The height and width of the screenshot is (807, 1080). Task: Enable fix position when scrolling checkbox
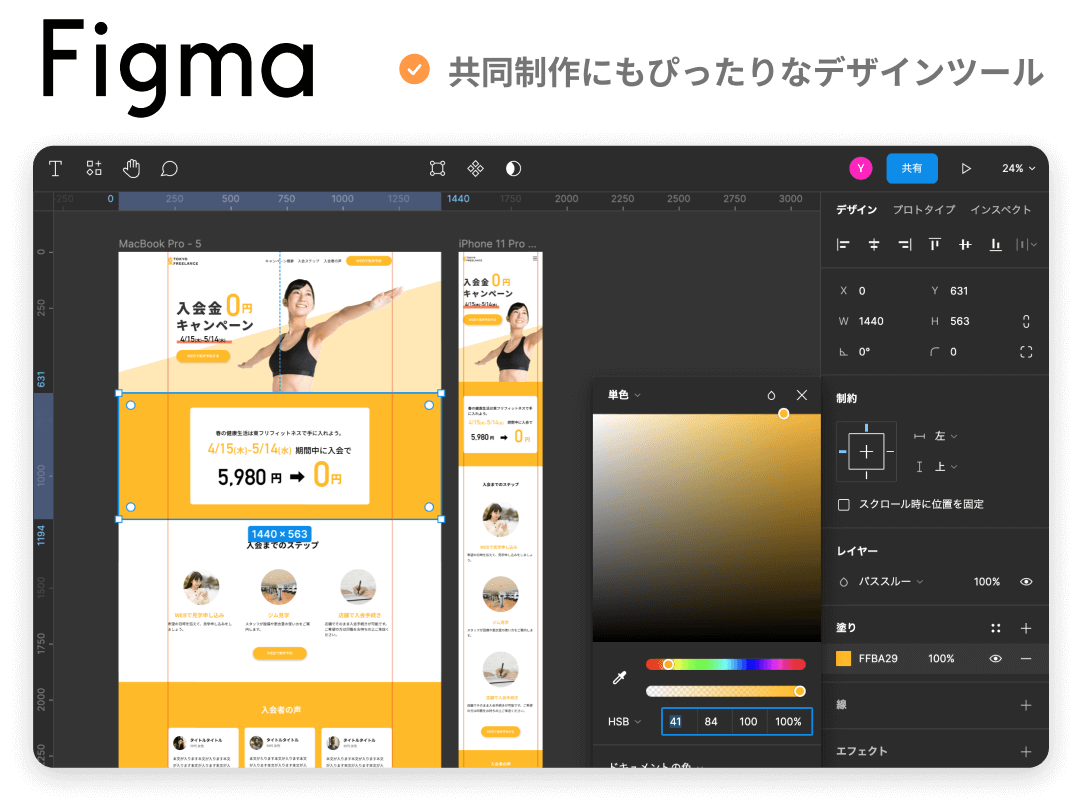(x=844, y=504)
